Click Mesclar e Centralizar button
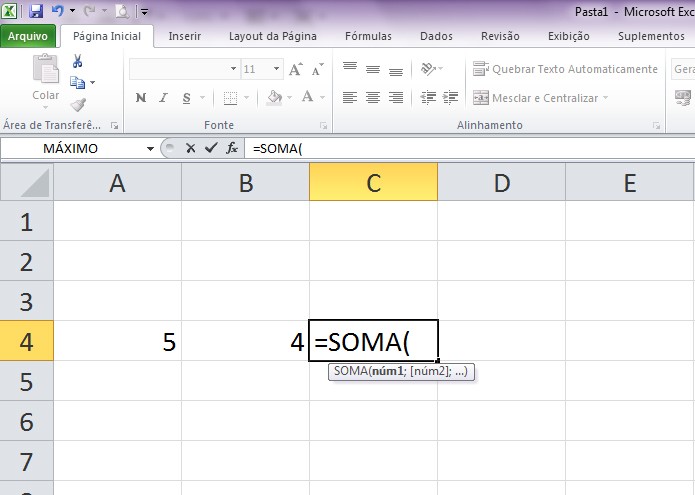The width and height of the screenshot is (695, 495). (541, 98)
